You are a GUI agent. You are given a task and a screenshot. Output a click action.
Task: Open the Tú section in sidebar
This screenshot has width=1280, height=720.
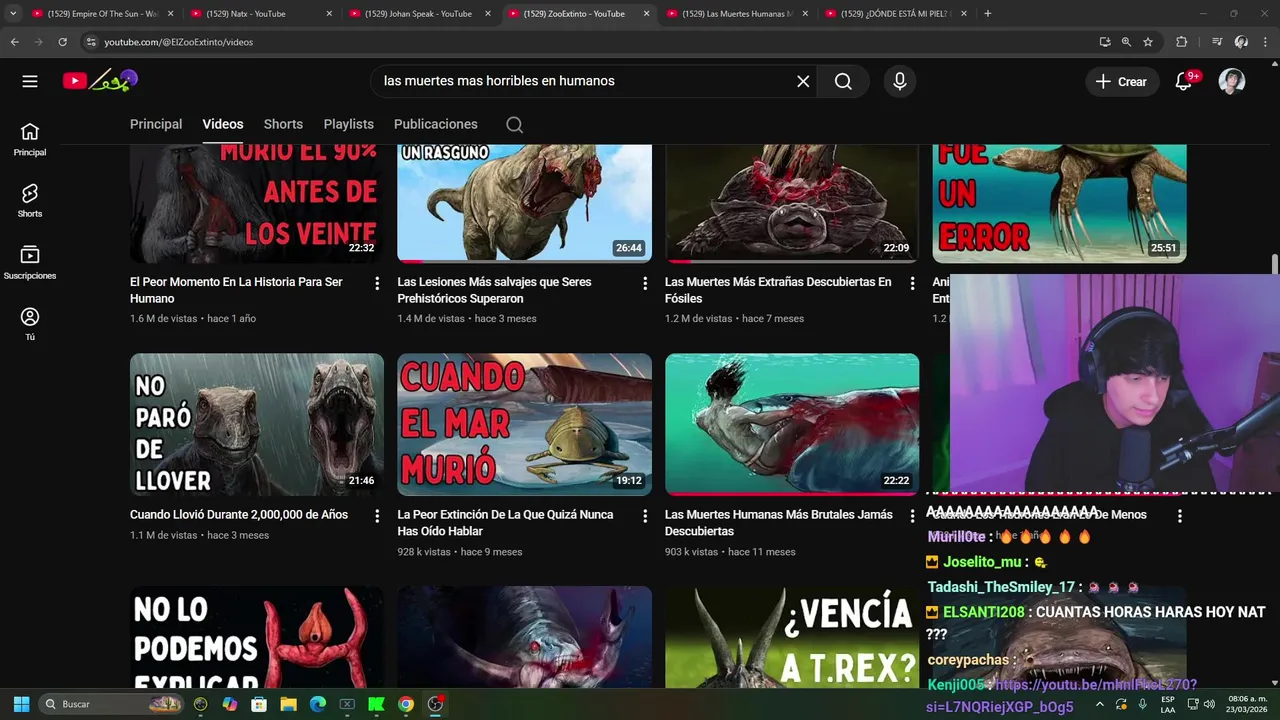coord(30,324)
